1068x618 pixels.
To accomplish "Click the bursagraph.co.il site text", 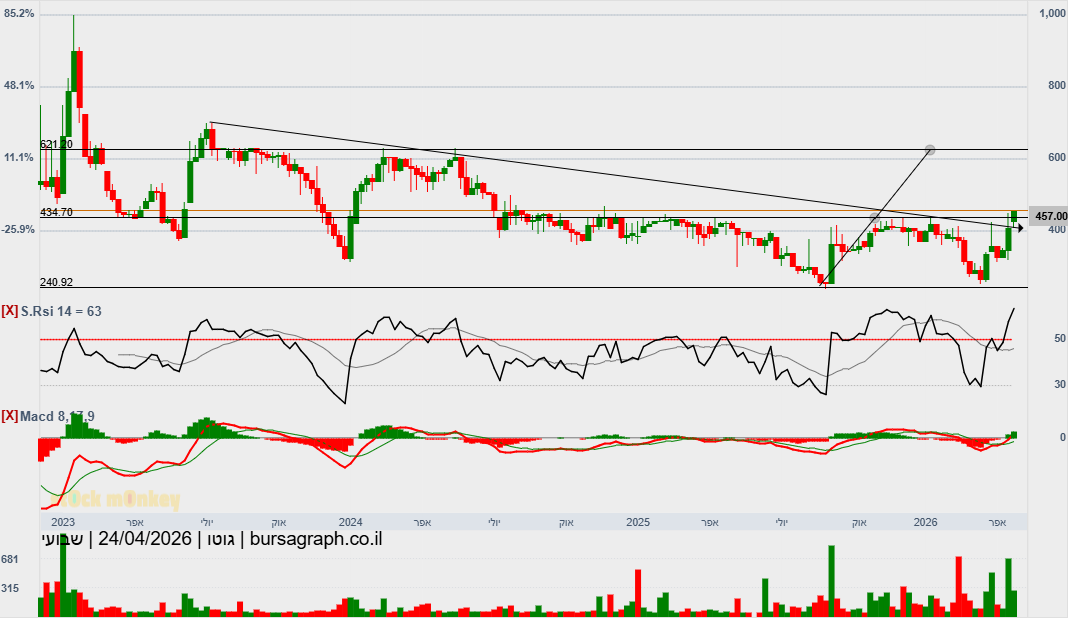I will point(316,539).
